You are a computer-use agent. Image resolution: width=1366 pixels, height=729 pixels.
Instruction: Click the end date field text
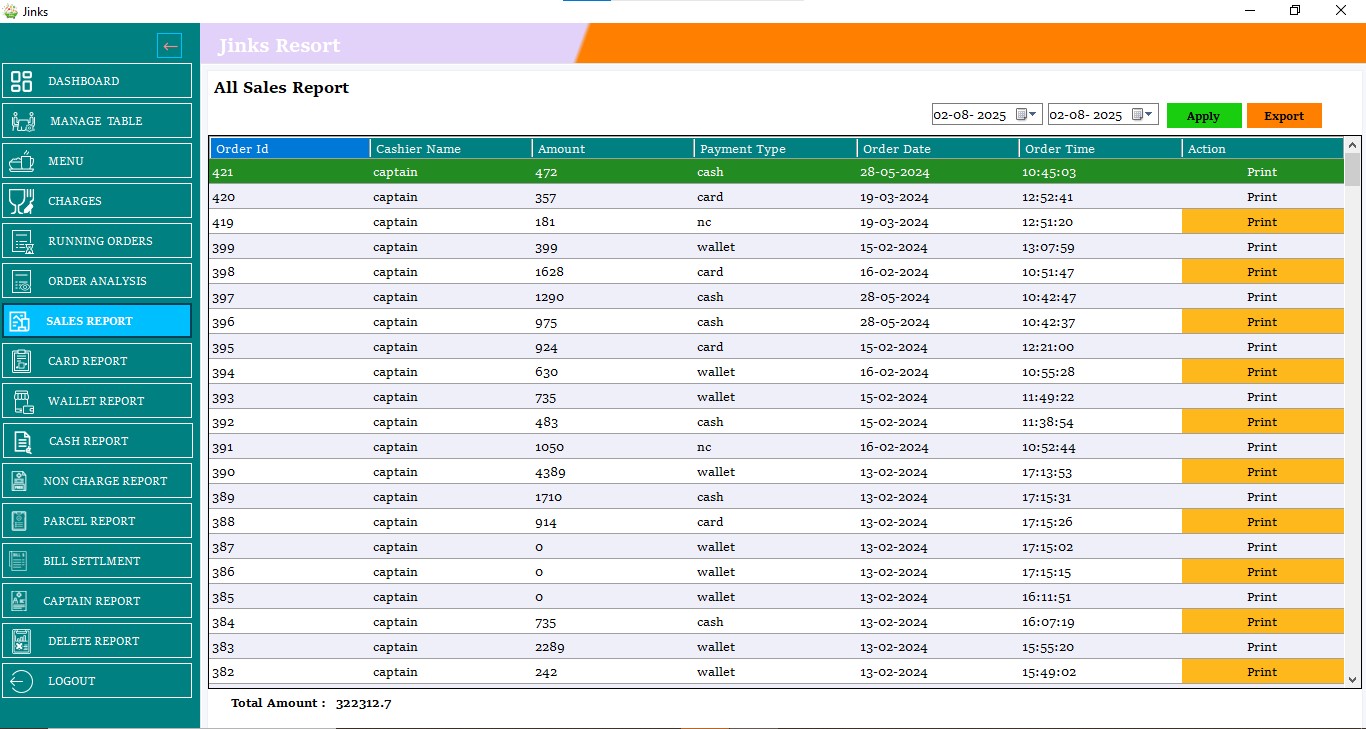(1086, 116)
